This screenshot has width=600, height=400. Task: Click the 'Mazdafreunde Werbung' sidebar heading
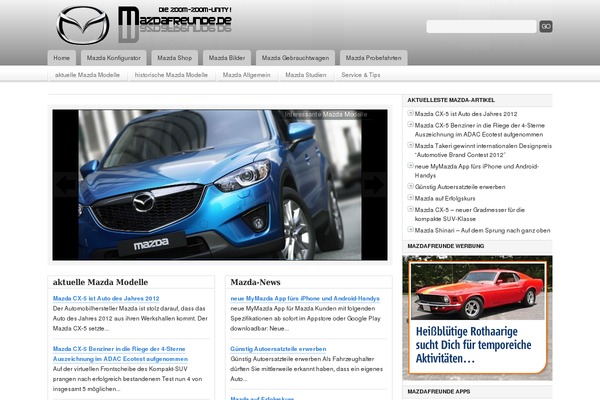coord(446,246)
